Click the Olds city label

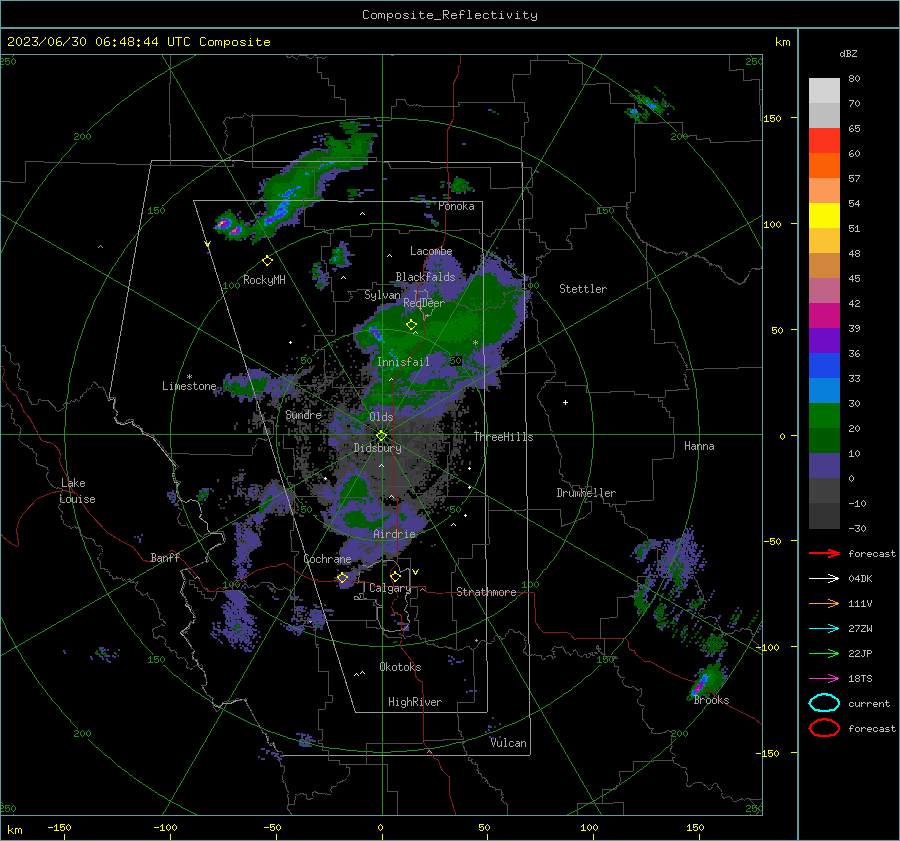(x=381, y=417)
